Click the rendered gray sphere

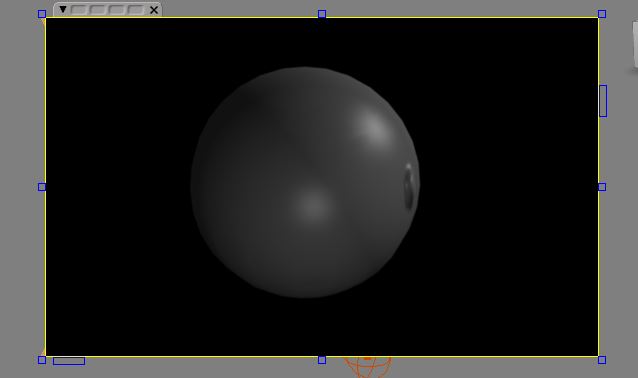tap(305, 182)
